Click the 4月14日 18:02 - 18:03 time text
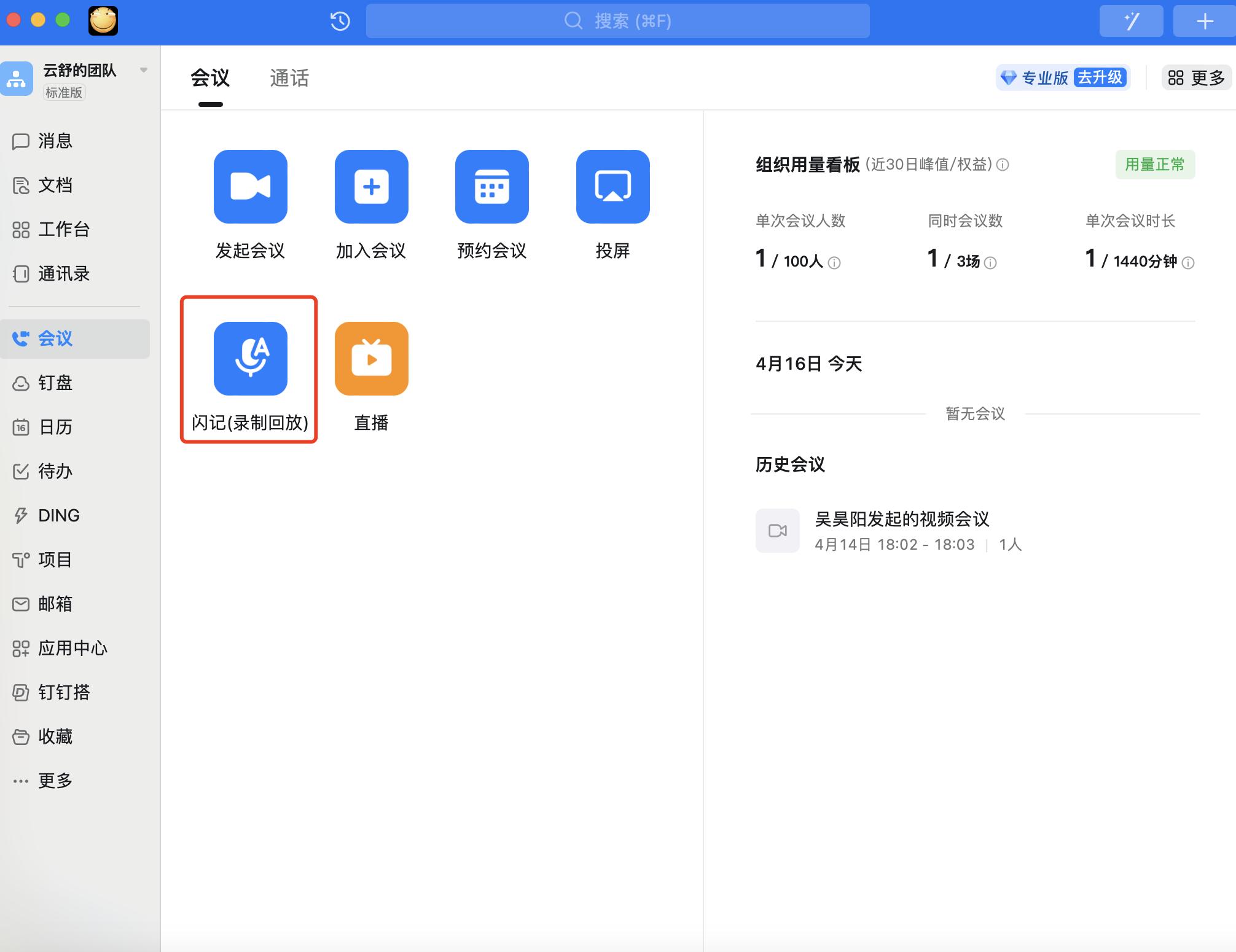 click(894, 545)
